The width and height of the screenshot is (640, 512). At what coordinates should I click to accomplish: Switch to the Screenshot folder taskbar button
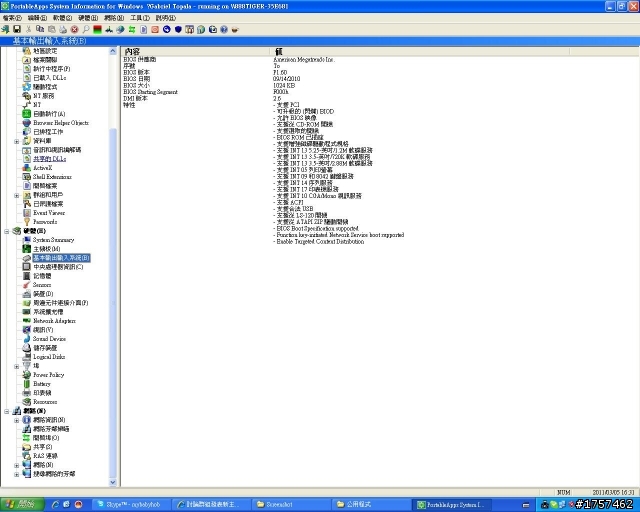(x=291, y=505)
